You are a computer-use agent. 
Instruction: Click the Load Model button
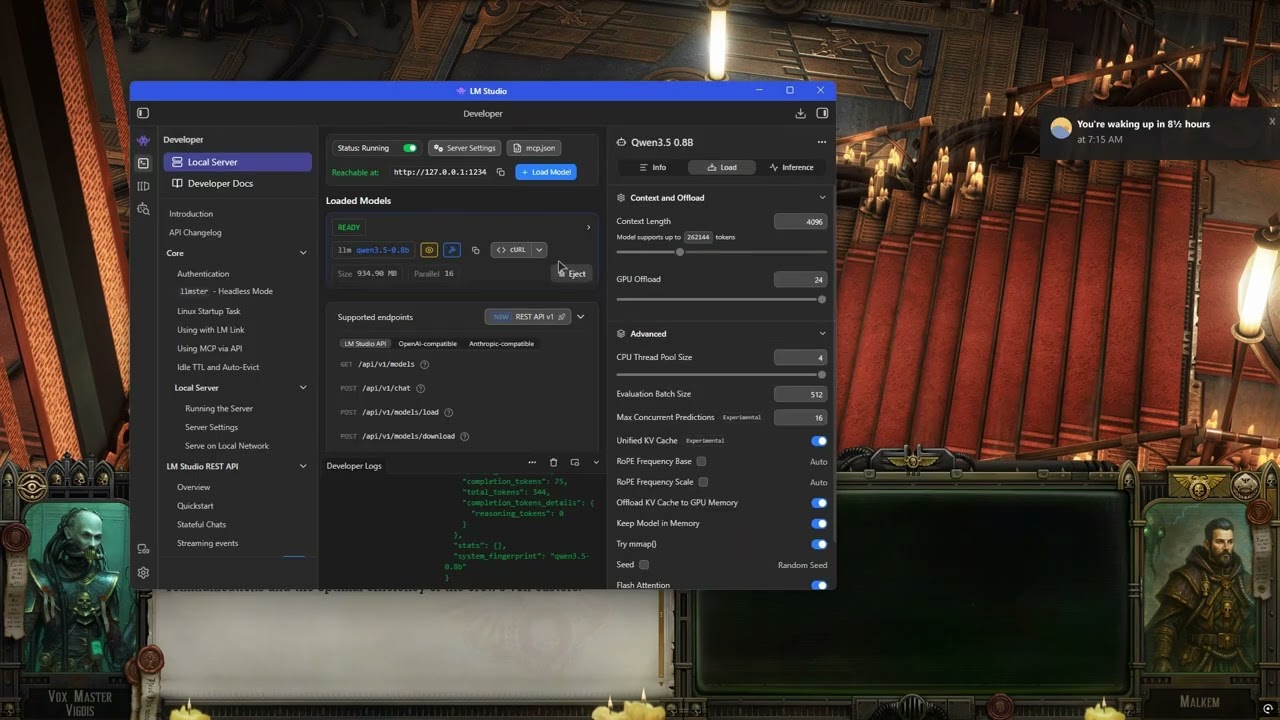click(546, 172)
